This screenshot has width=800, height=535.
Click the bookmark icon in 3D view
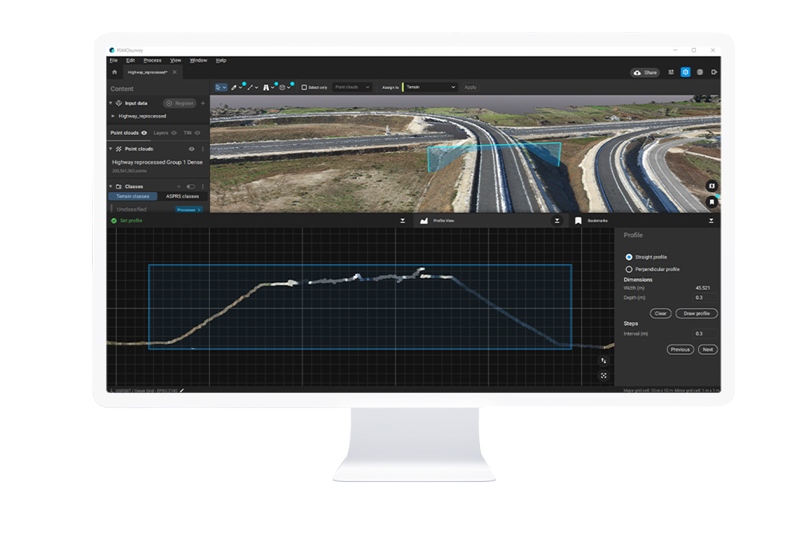711,201
